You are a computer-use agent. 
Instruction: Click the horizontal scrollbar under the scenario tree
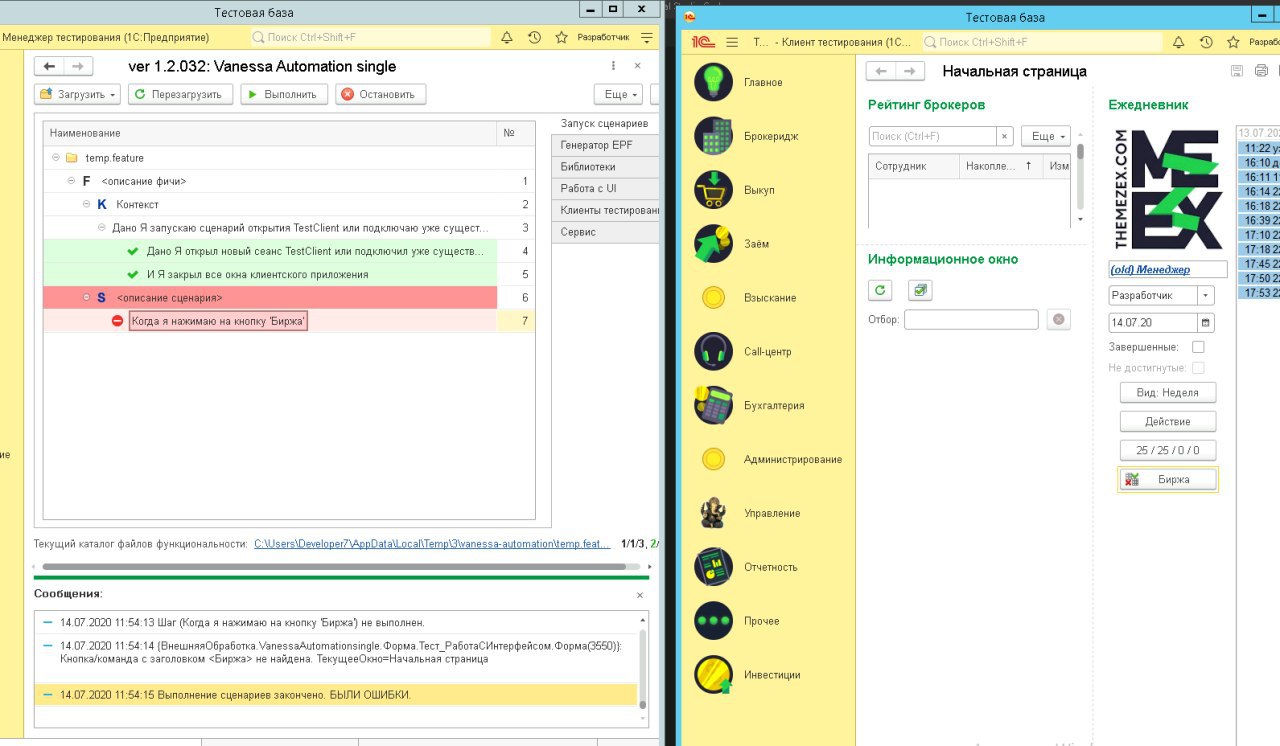coord(330,566)
